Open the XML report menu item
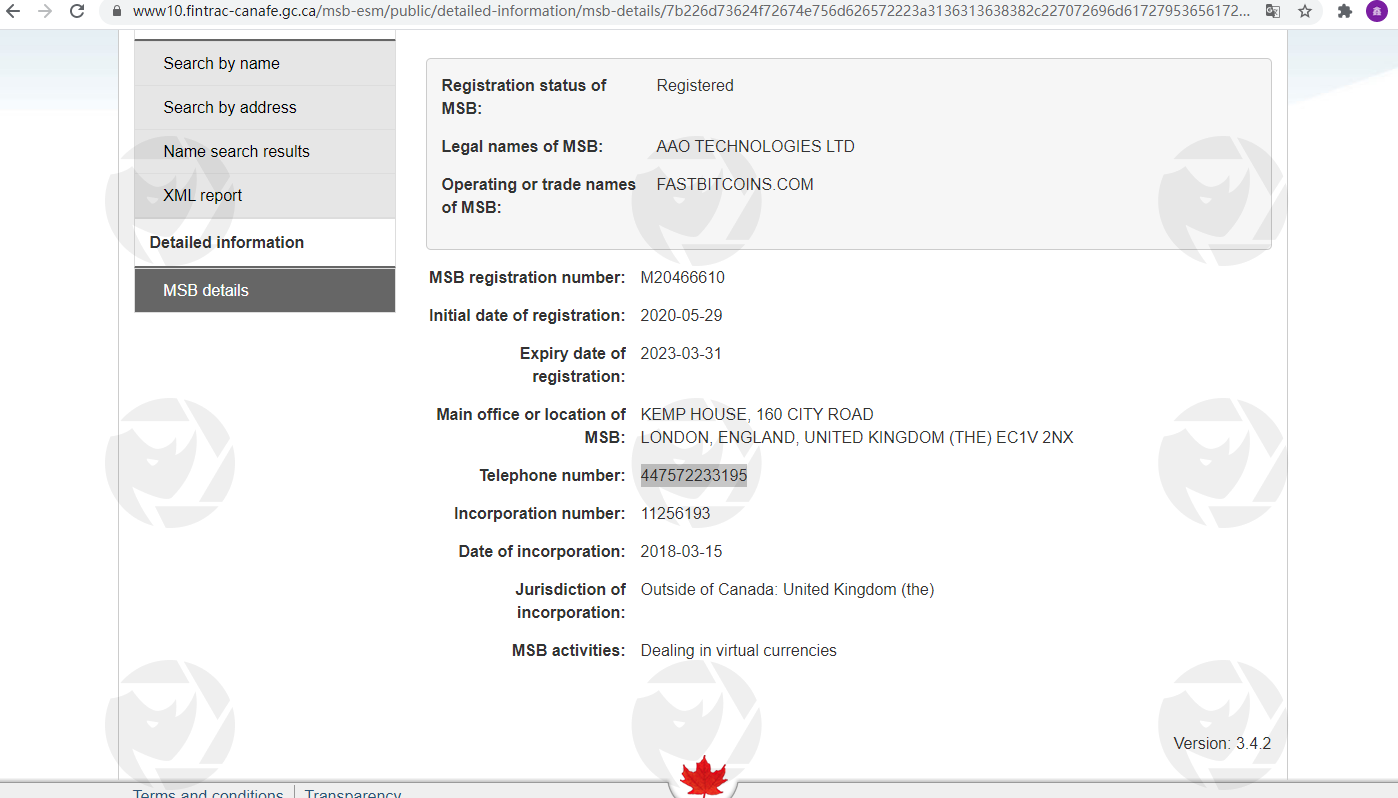The image size is (1398, 798). point(202,195)
